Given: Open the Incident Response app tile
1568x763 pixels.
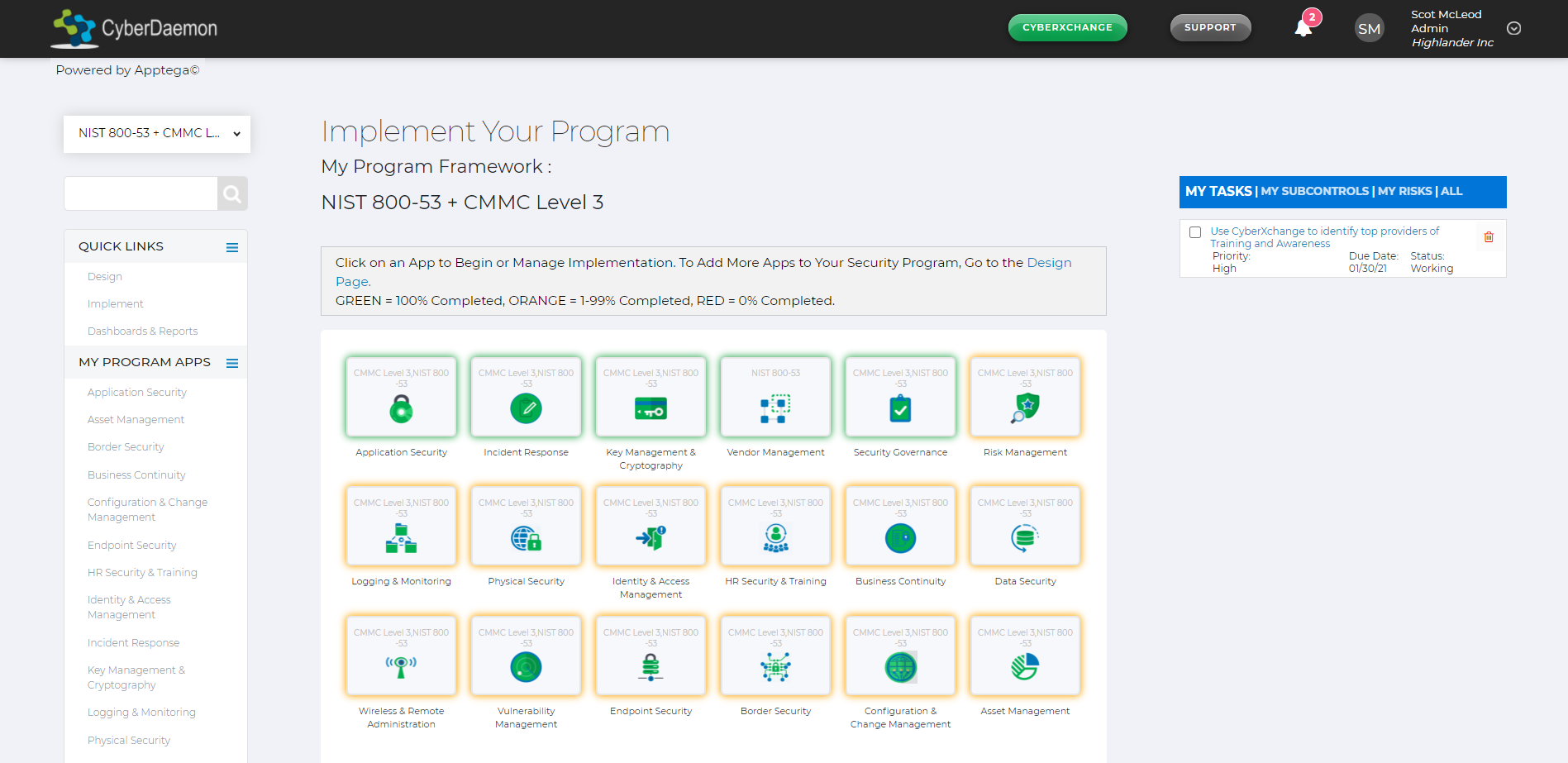Looking at the screenshot, I should 526,397.
